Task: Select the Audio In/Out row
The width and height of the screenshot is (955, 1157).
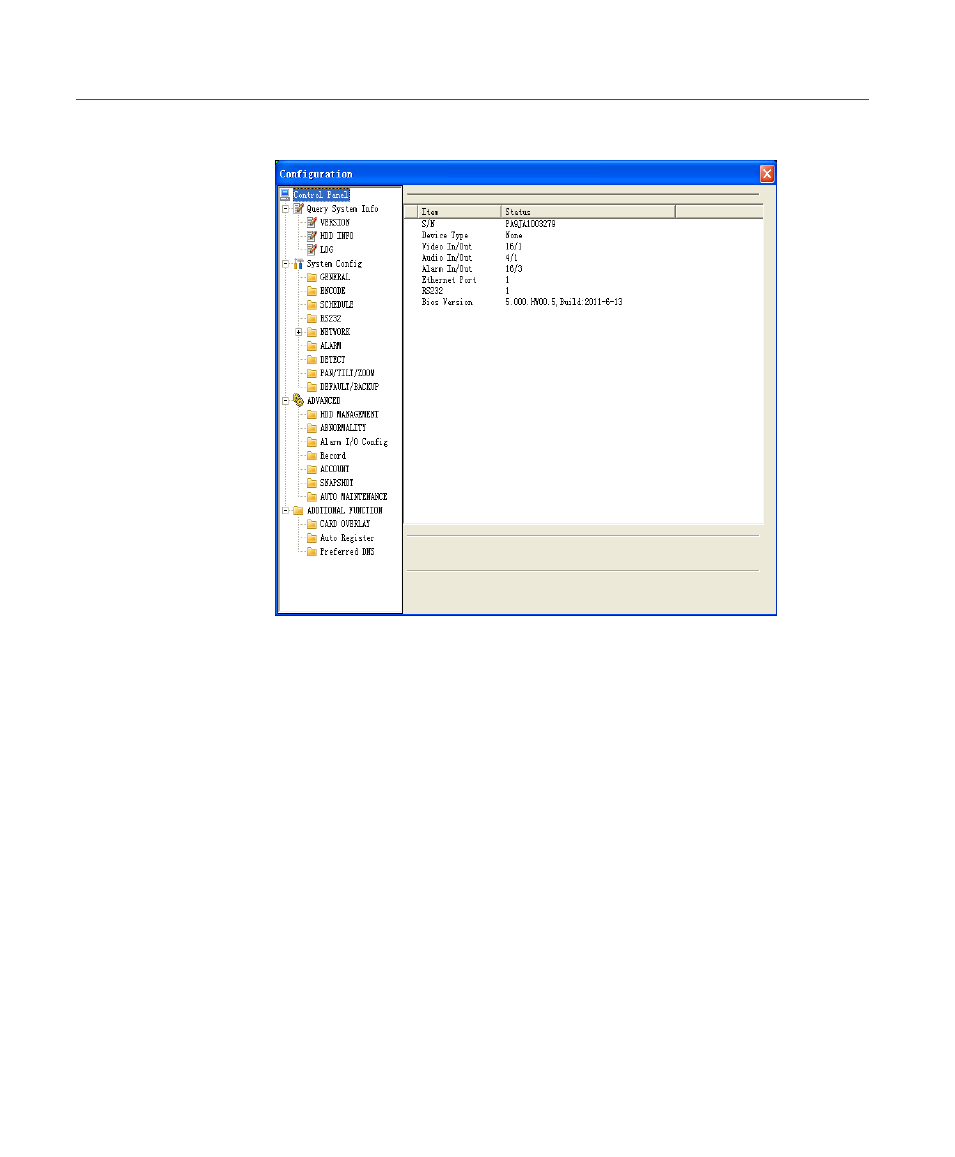Action: (x=583, y=258)
